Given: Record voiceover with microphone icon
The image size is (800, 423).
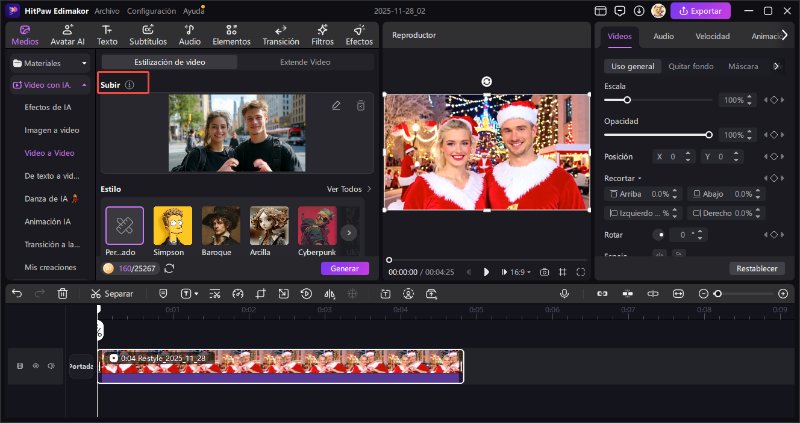Looking at the screenshot, I should coord(564,293).
